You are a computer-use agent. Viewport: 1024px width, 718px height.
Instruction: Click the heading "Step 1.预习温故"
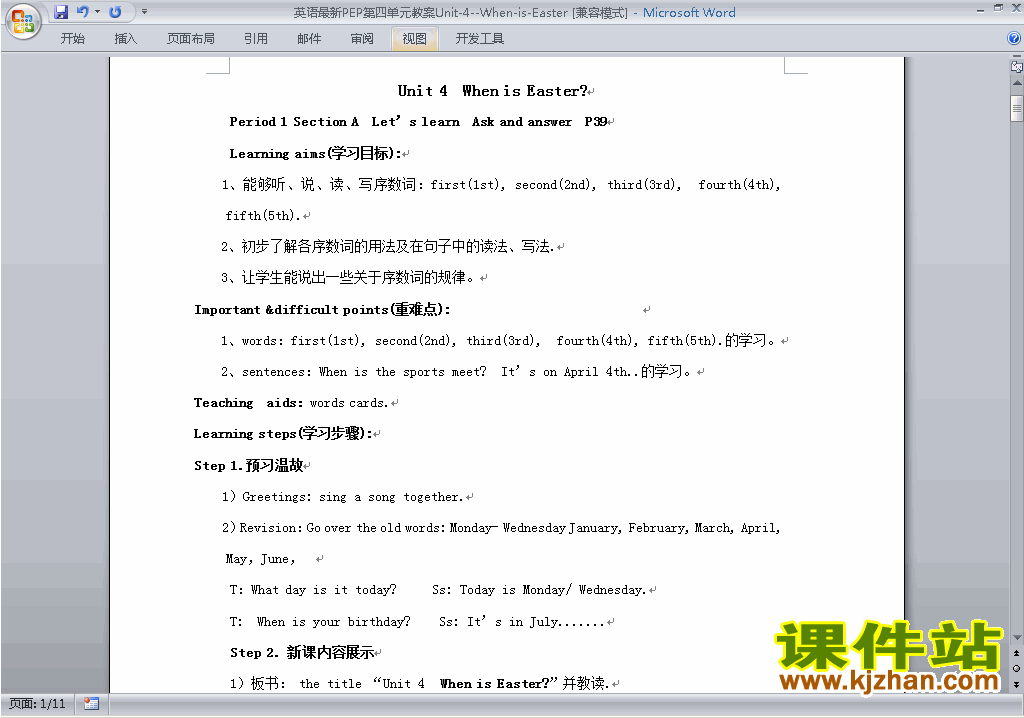[x=249, y=465]
